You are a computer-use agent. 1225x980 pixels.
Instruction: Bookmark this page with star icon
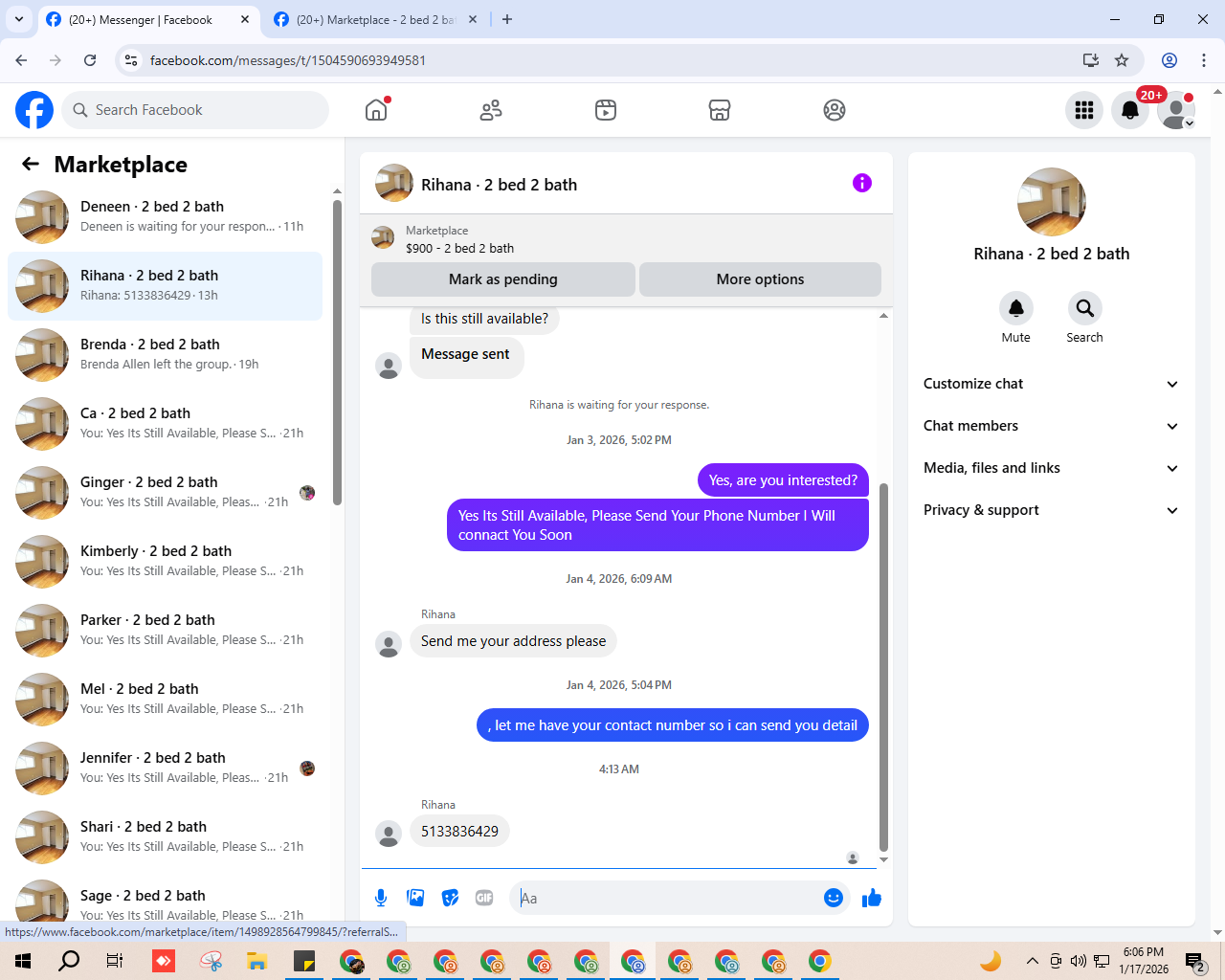tap(1122, 60)
